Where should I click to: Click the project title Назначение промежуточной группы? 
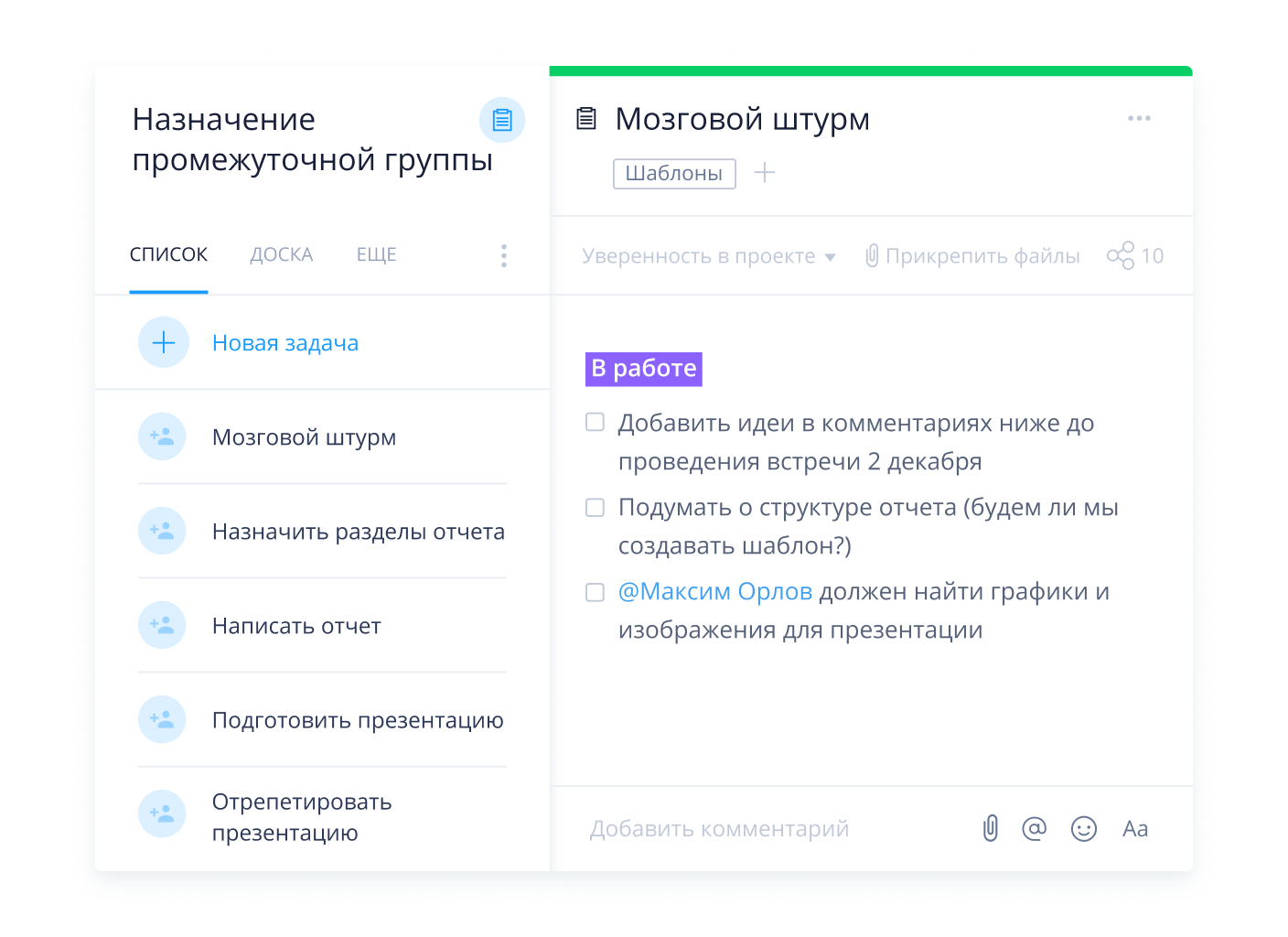pyautogui.click(x=312, y=139)
